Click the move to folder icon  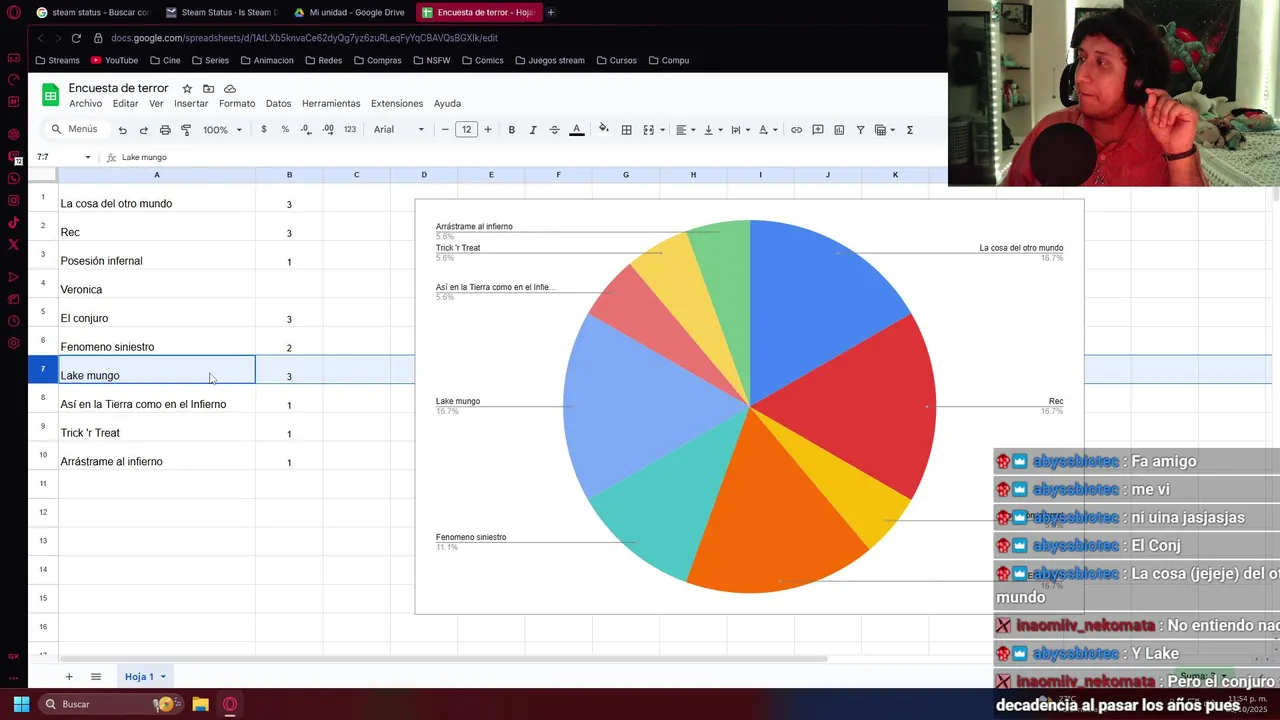(208, 89)
